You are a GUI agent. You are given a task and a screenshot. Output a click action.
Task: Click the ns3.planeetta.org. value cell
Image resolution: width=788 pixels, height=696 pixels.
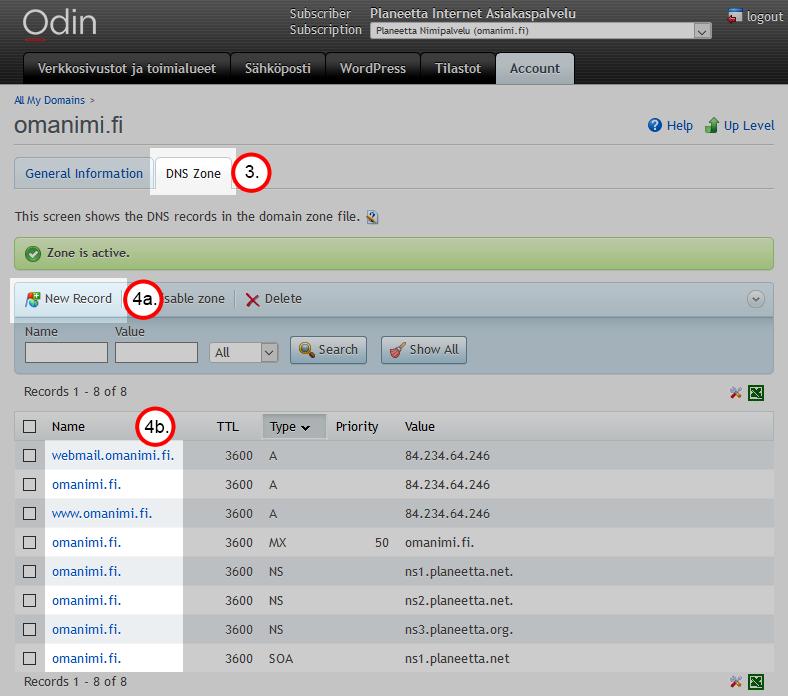tap(459, 630)
